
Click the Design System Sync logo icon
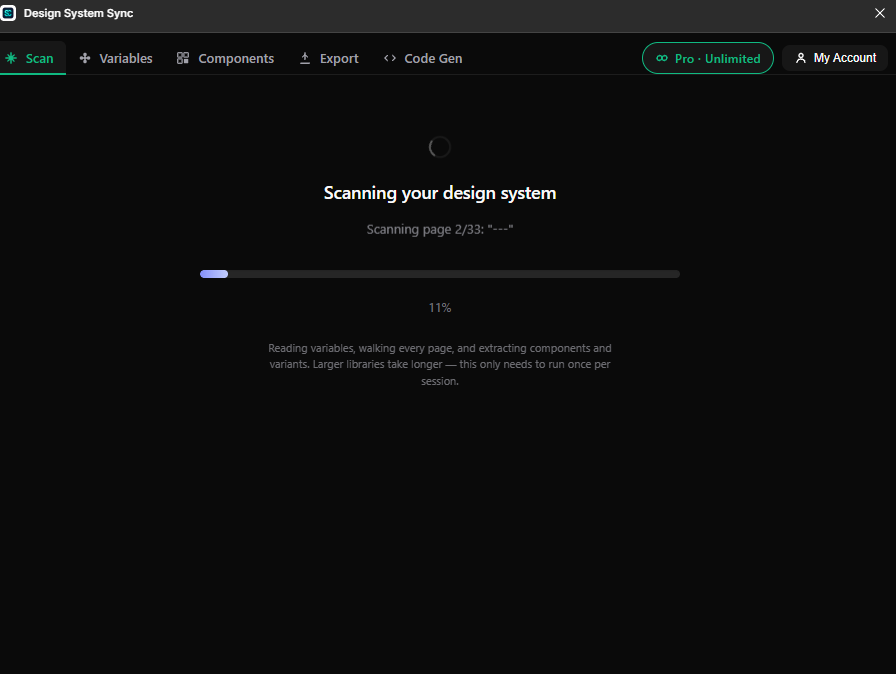coord(8,13)
